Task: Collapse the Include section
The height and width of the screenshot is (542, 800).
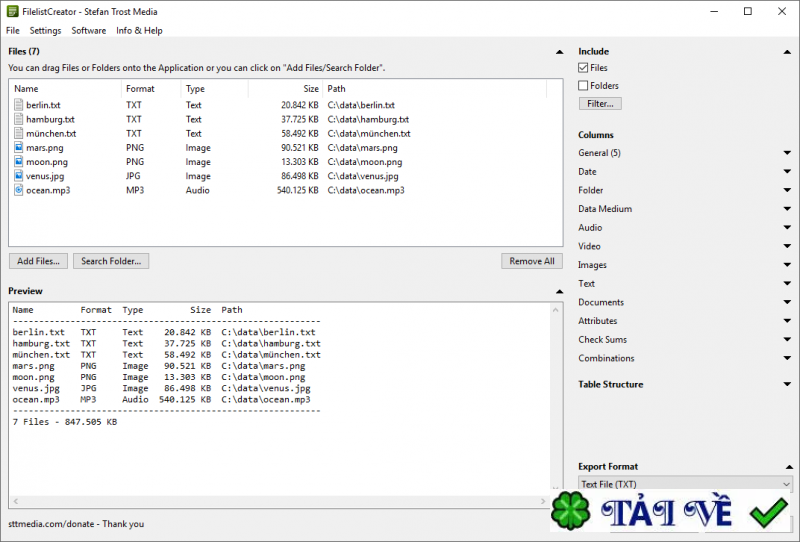Action: 787,52
